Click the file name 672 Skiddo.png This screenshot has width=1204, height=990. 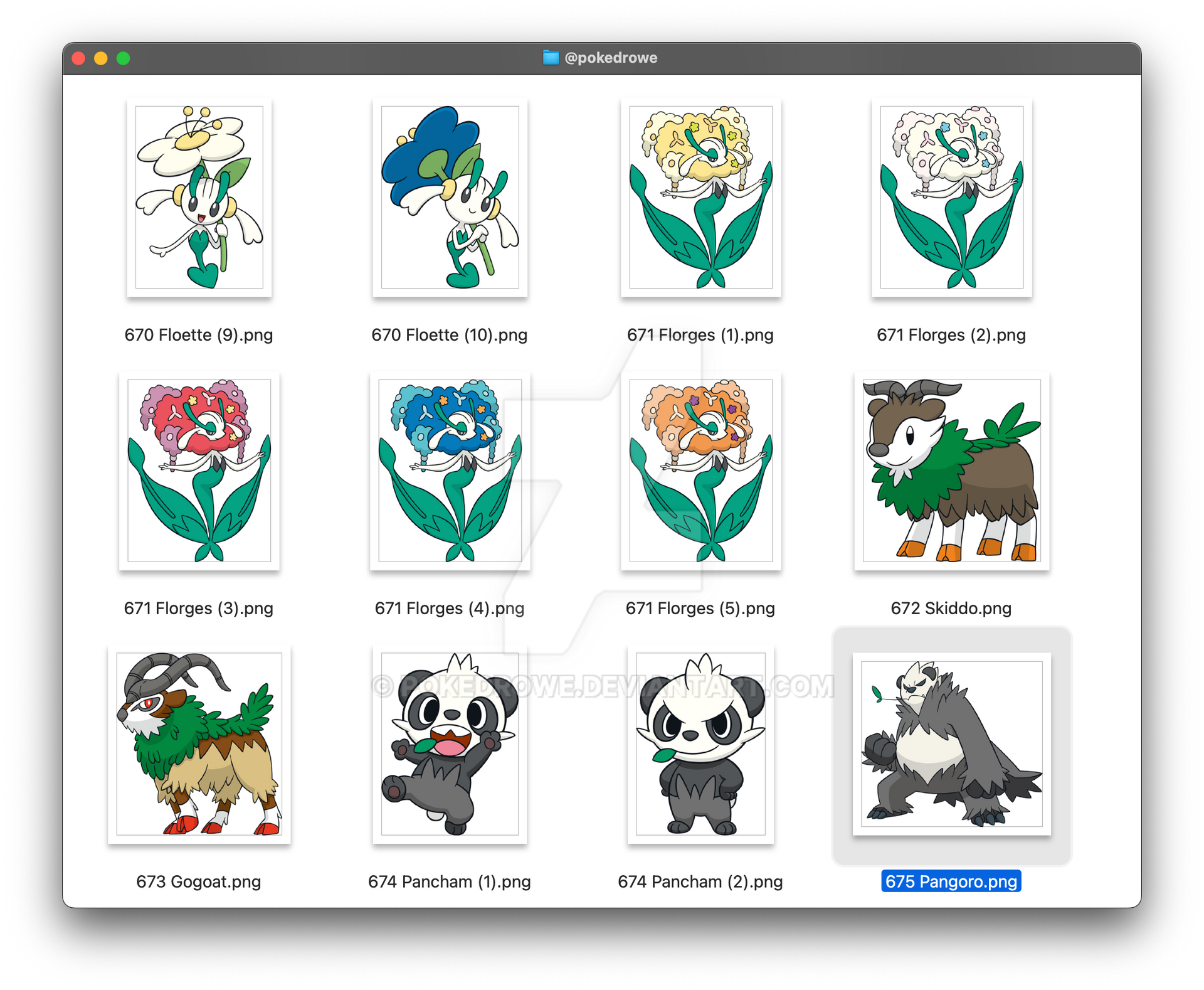[951, 609]
